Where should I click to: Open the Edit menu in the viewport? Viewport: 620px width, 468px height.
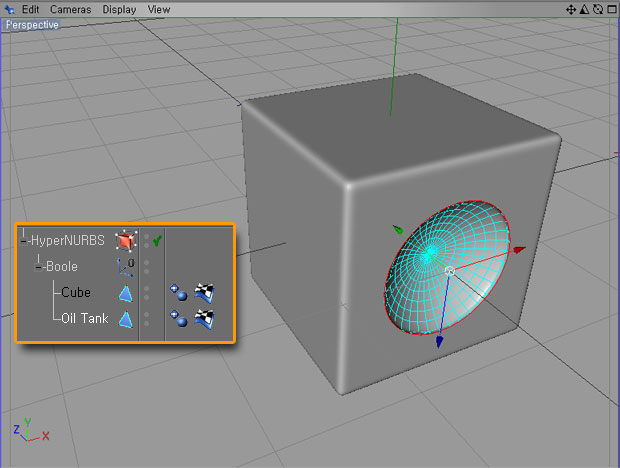coord(30,9)
